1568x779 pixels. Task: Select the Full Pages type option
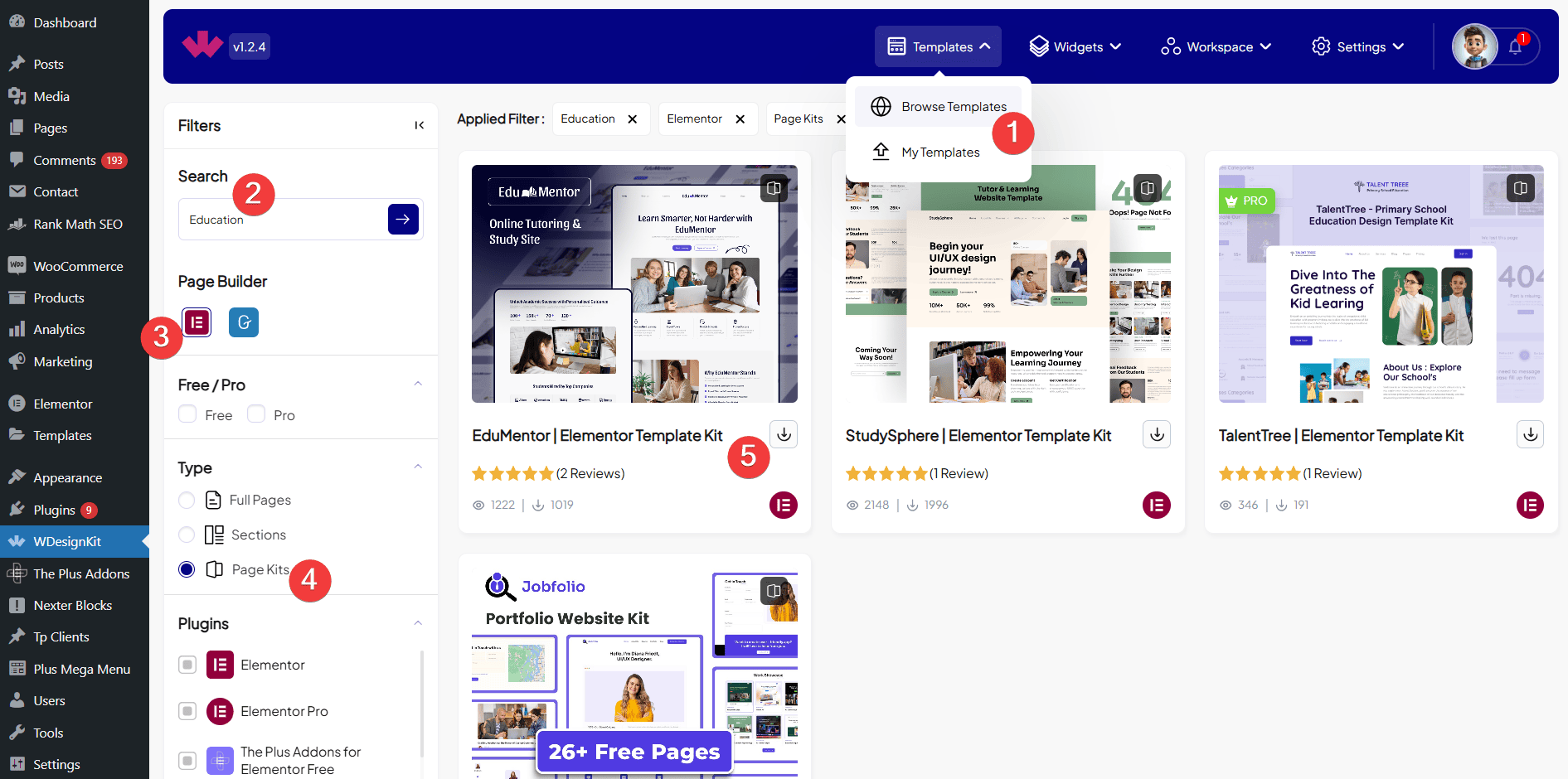pos(187,500)
